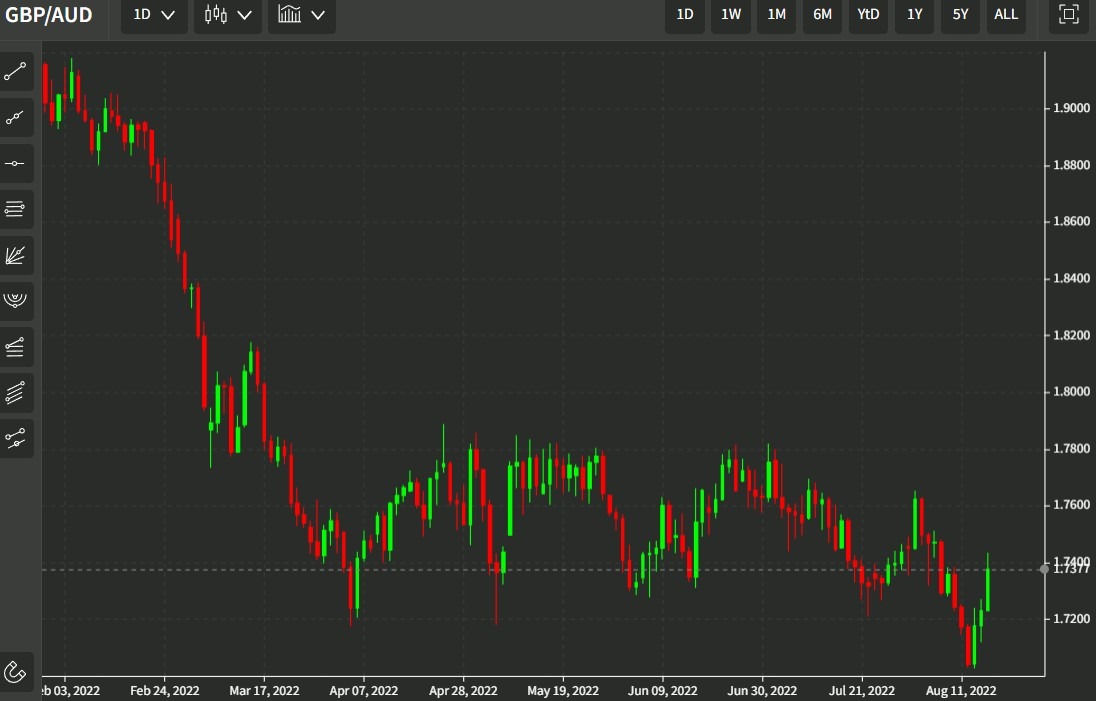The width and height of the screenshot is (1096, 701).
Task: Open fullscreen chart view
Action: click(x=1069, y=15)
